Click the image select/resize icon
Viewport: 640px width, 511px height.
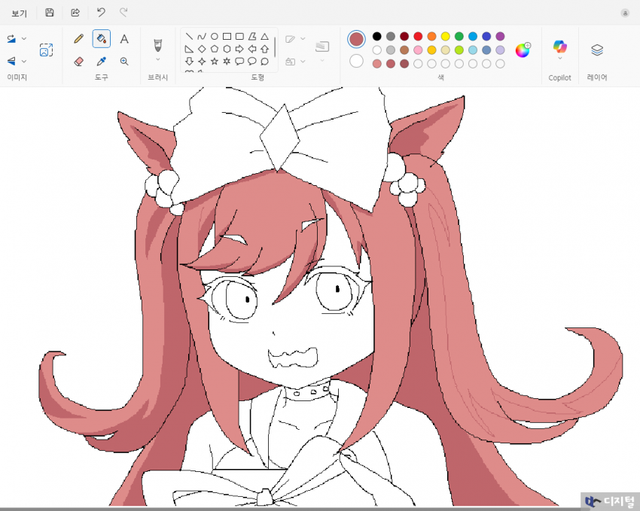[46, 50]
